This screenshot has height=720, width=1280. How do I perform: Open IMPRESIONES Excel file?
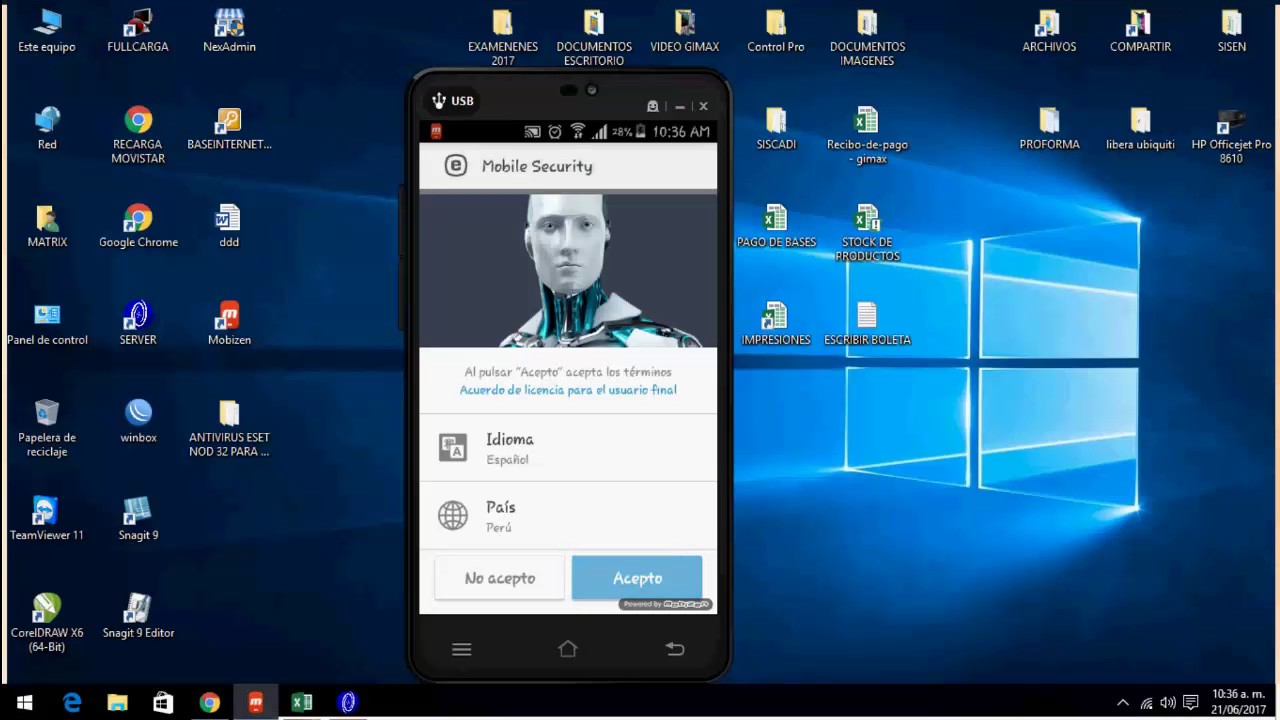[776, 325]
